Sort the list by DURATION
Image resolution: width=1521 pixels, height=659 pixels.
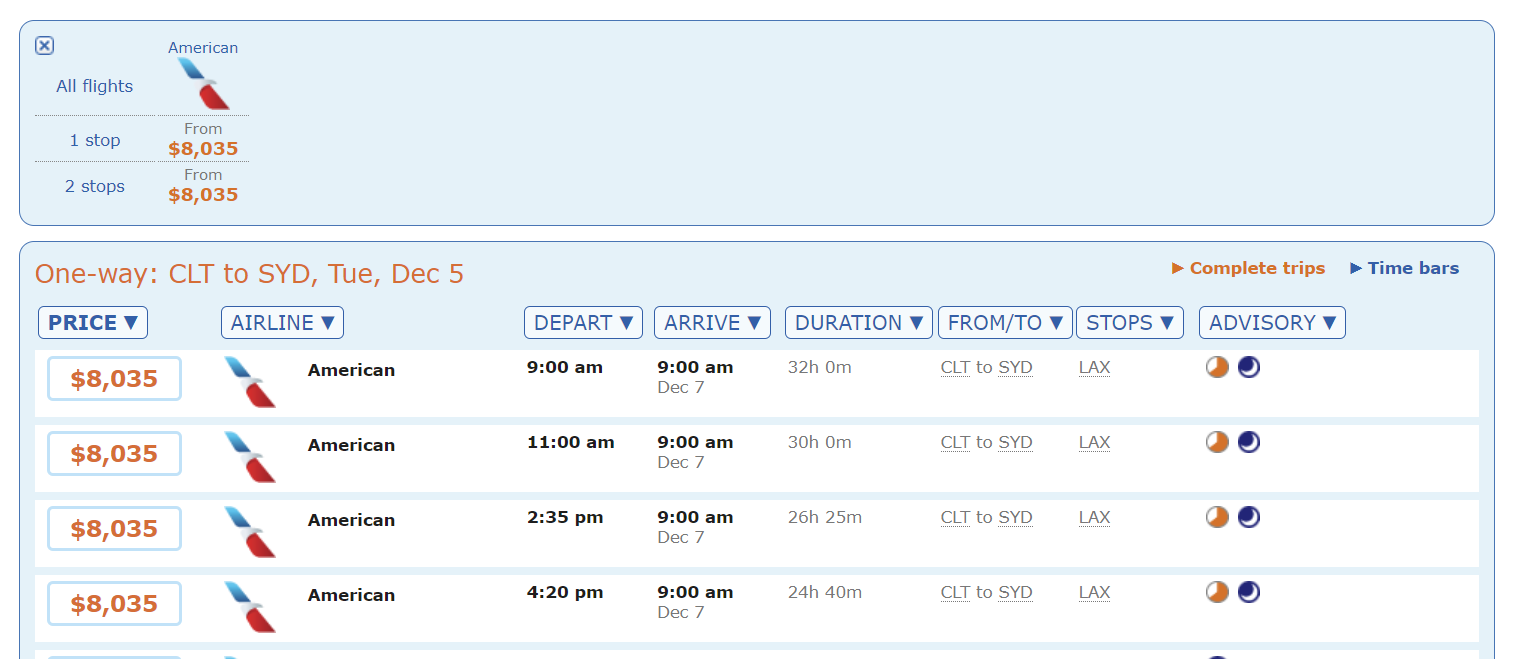point(858,323)
